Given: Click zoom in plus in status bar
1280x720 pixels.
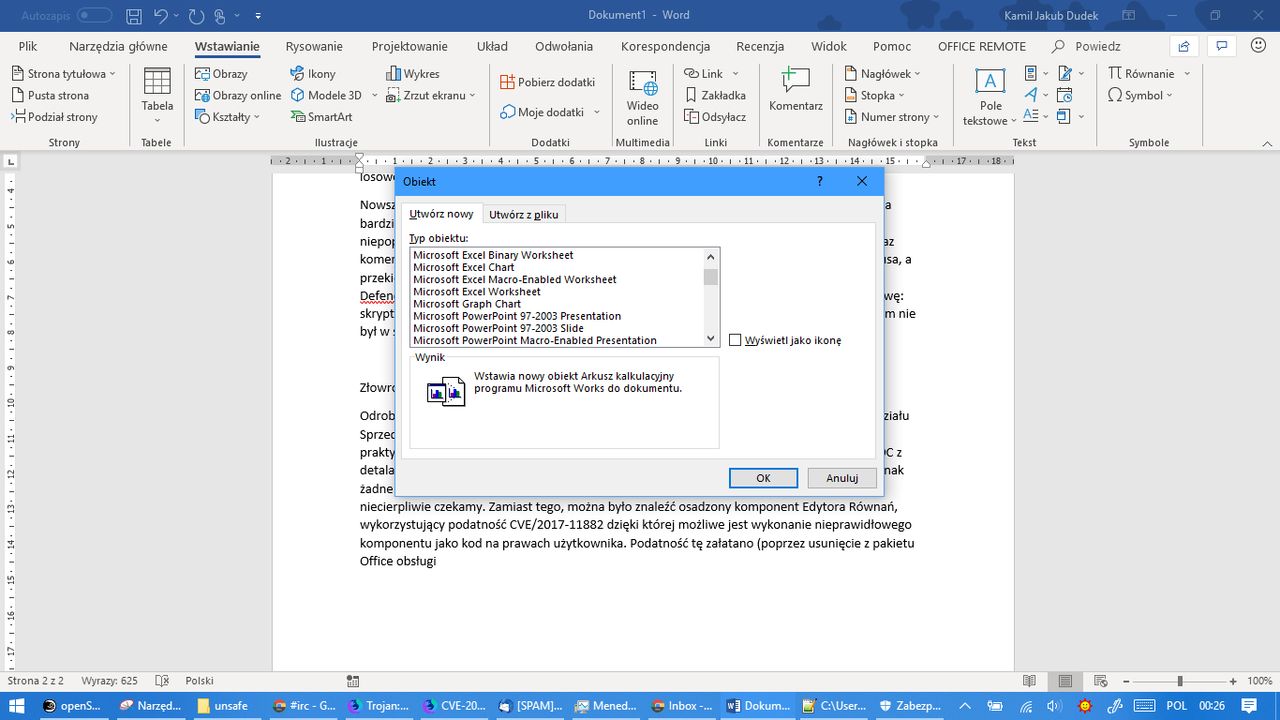Looking at the screenshot, I should coord(1233,680).
